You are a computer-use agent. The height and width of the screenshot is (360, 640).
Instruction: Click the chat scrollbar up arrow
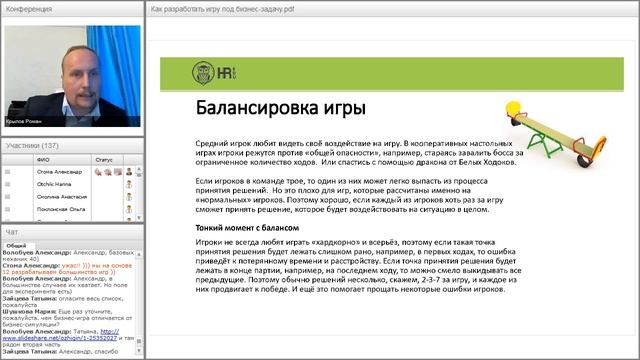click(139, 254)
